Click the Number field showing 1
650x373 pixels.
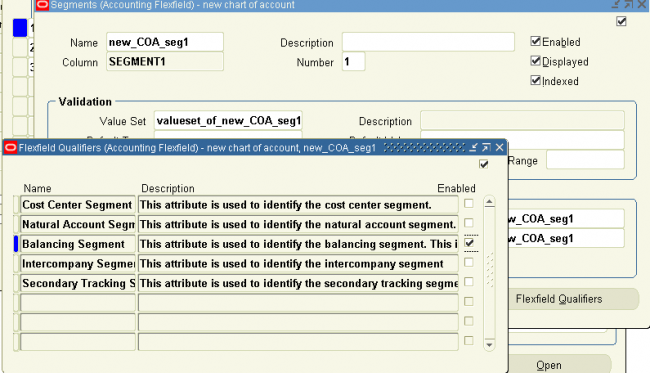coord(354,61)
